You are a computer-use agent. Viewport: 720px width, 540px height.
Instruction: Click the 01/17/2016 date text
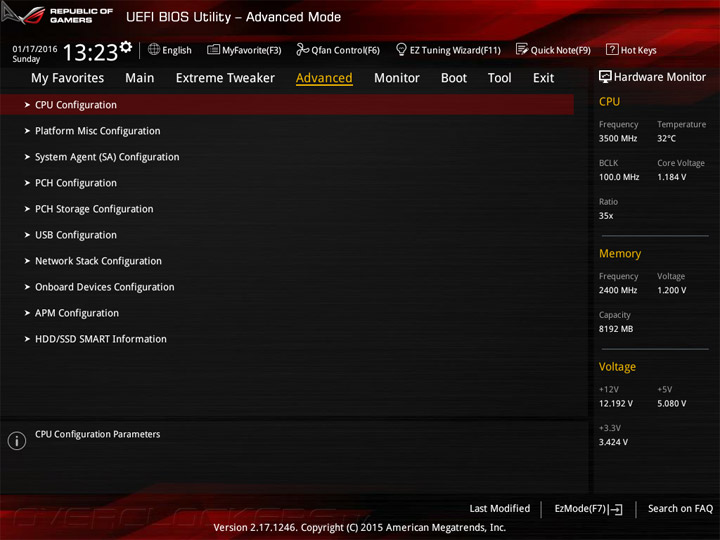pos(35,49)
